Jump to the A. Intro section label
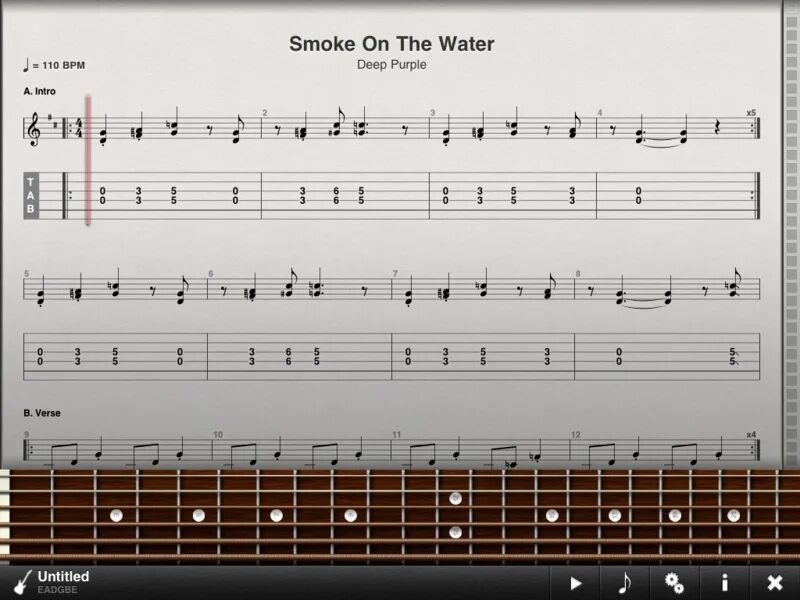 coord(39,91)
